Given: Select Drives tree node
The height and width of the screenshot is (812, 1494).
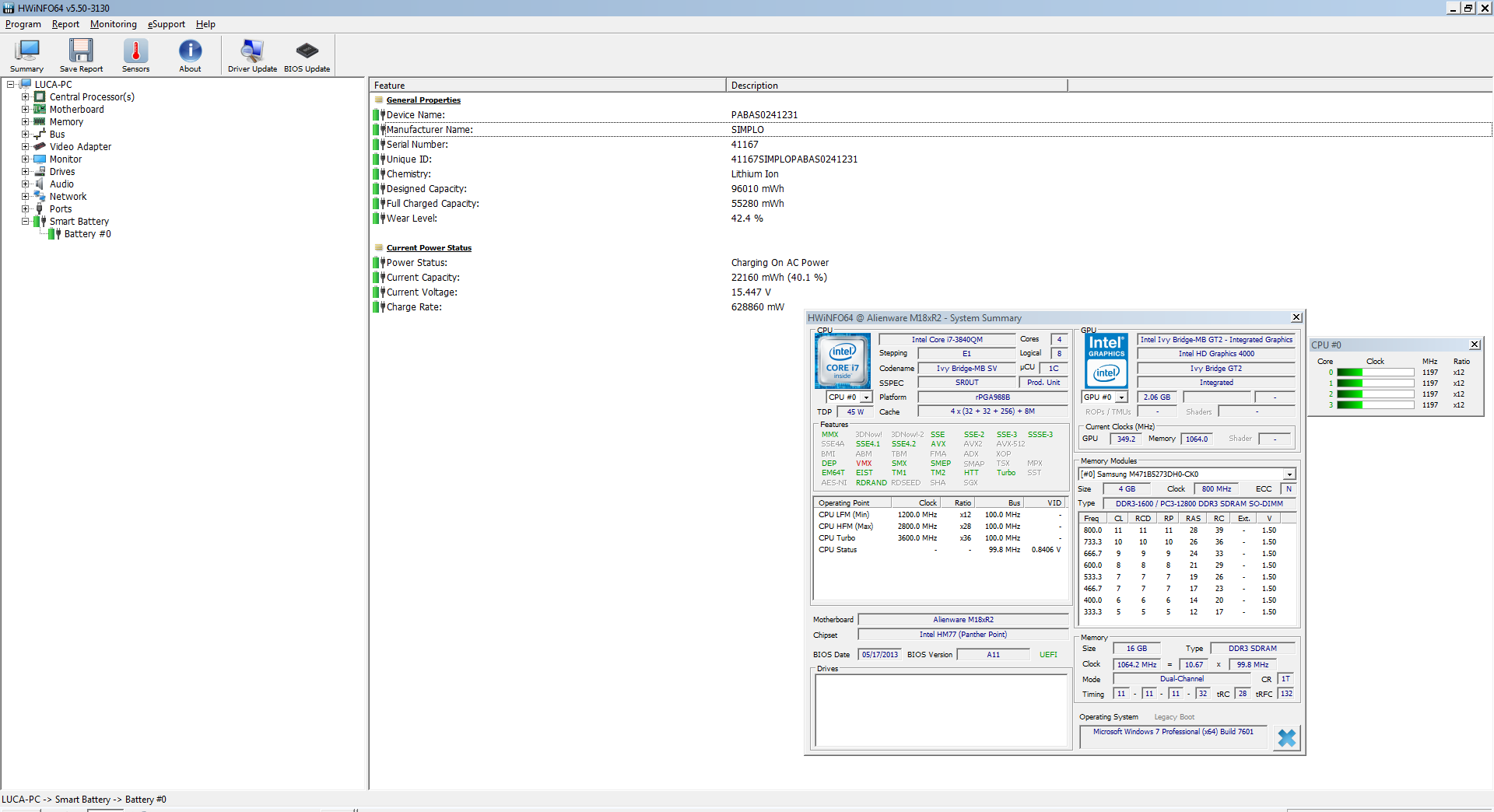Looking at the screenshot, I should coord(62,172).
